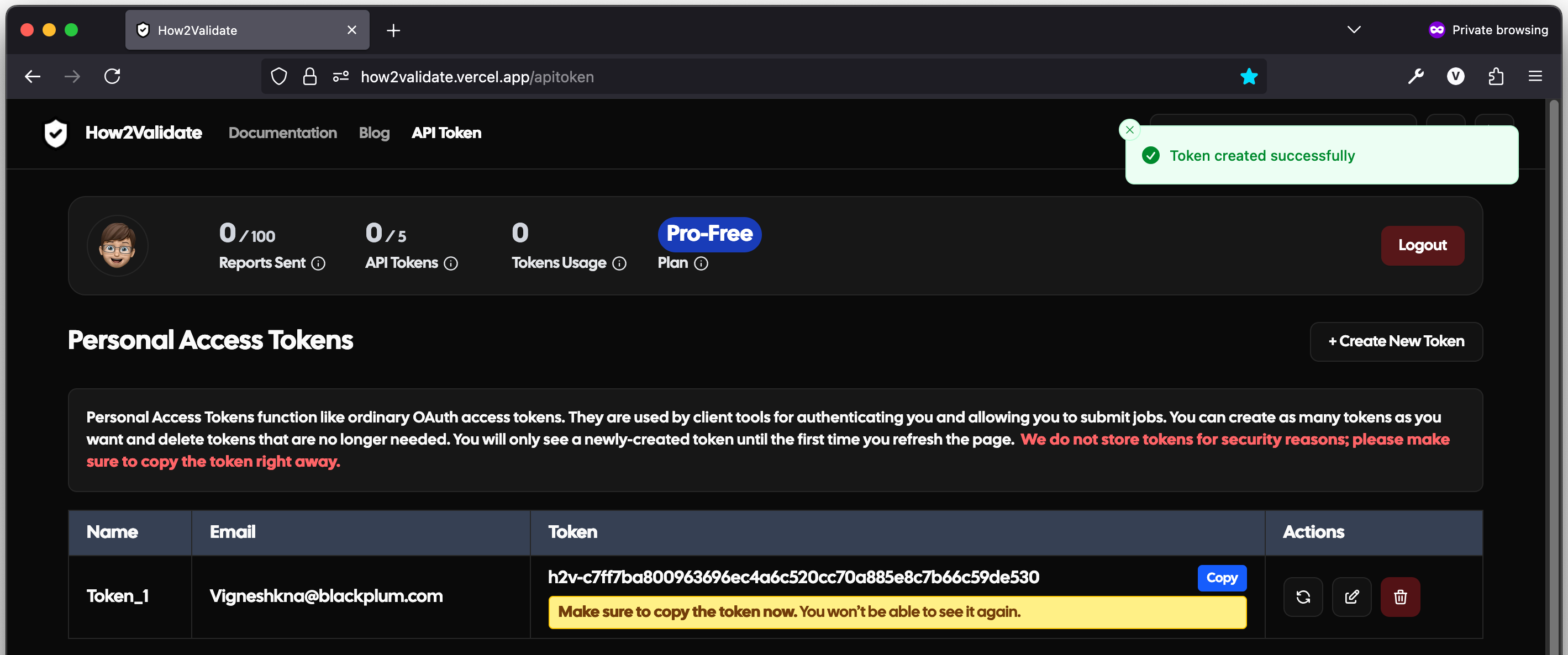Viewport: 1568px width, 655px height.
Task: Open the Blog nav item
Action: [x=373, y=133]
